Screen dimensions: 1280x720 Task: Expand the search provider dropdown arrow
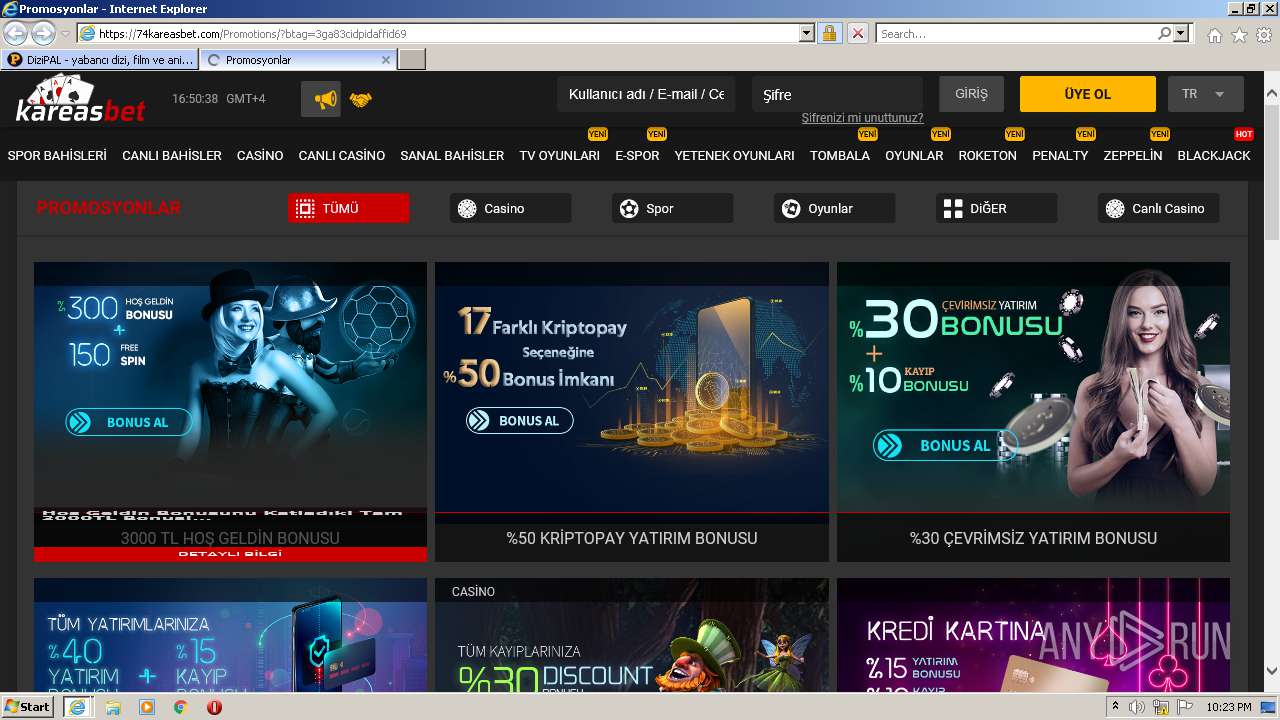point(1182,33)
